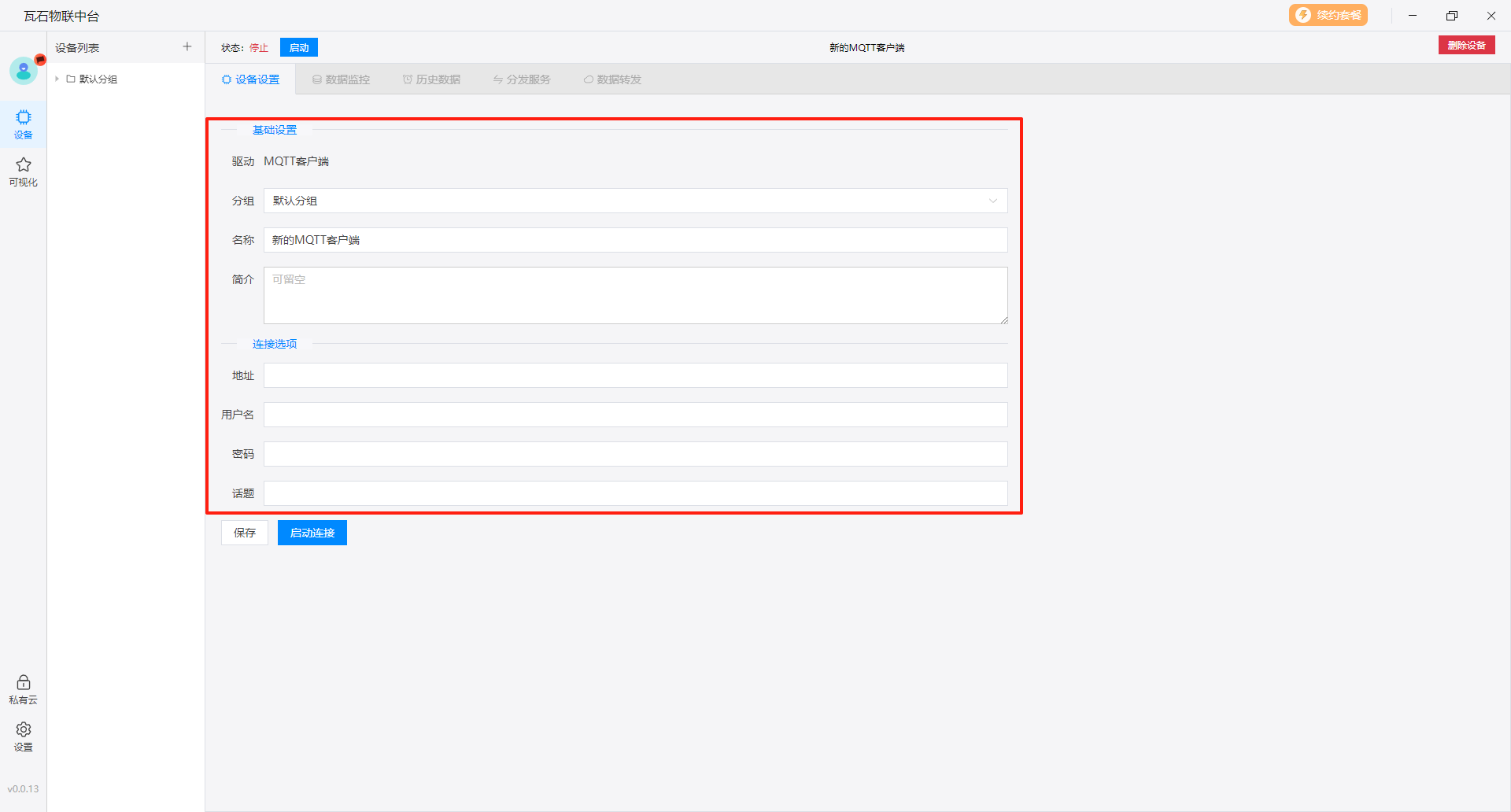Expand the 默认分组 tree node
Screen dimensions: 1511x812
57,79
